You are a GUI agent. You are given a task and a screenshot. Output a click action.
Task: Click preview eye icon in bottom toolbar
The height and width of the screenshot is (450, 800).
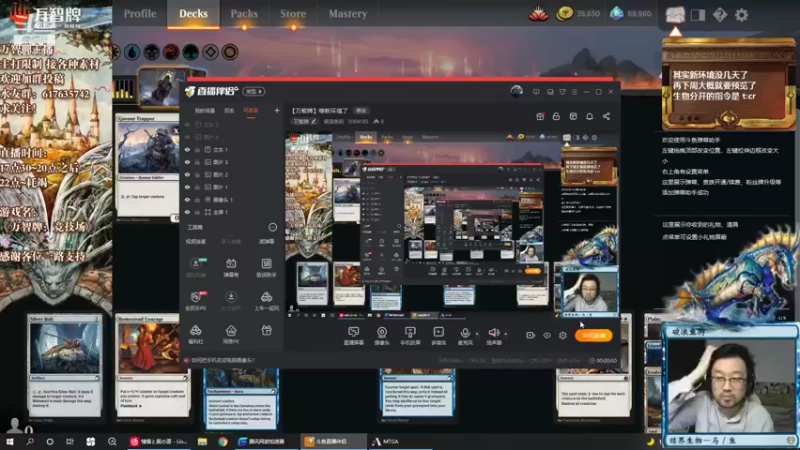547,335
